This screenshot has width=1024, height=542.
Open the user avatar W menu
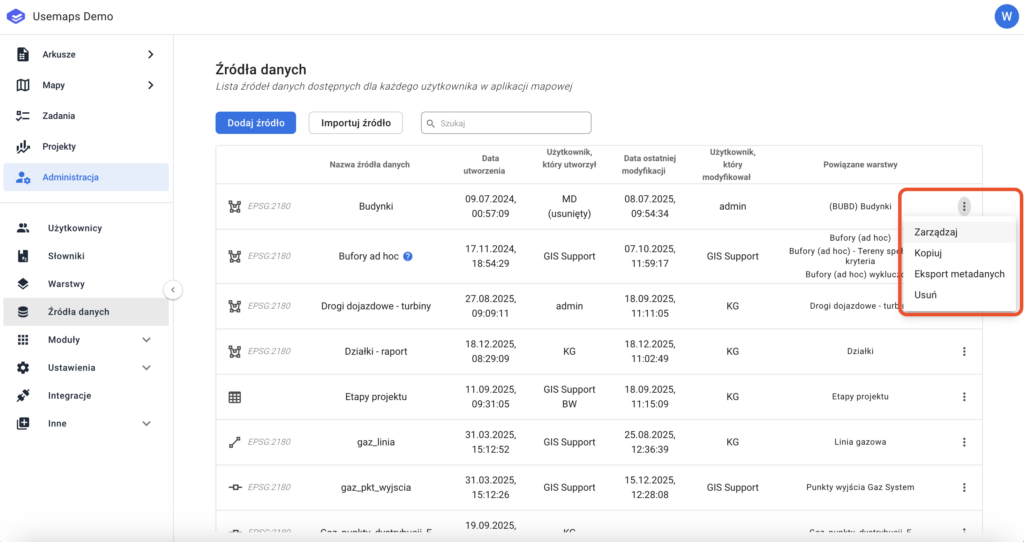point(1005,16)
